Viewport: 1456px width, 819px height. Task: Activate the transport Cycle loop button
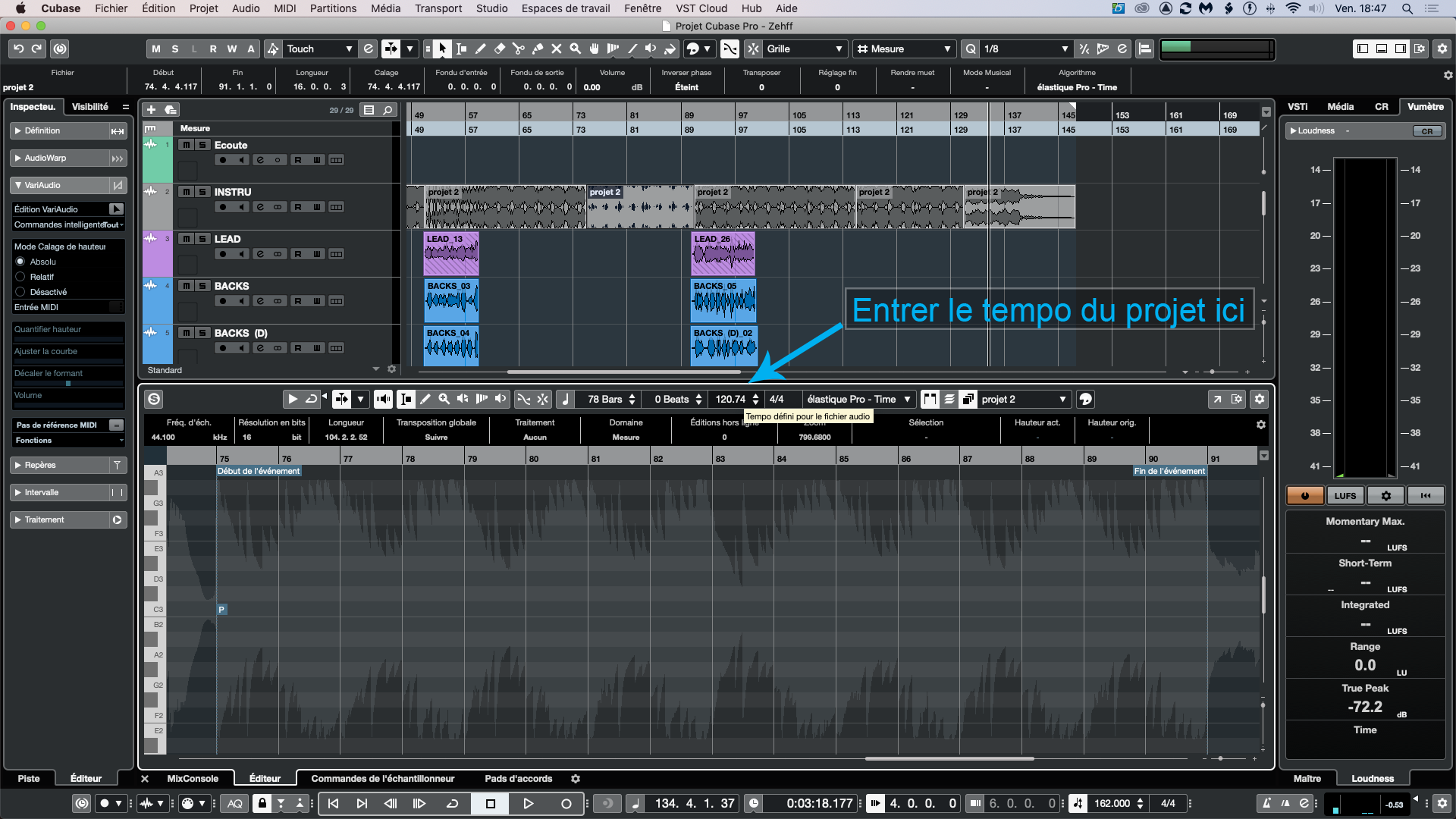[453, 804]
